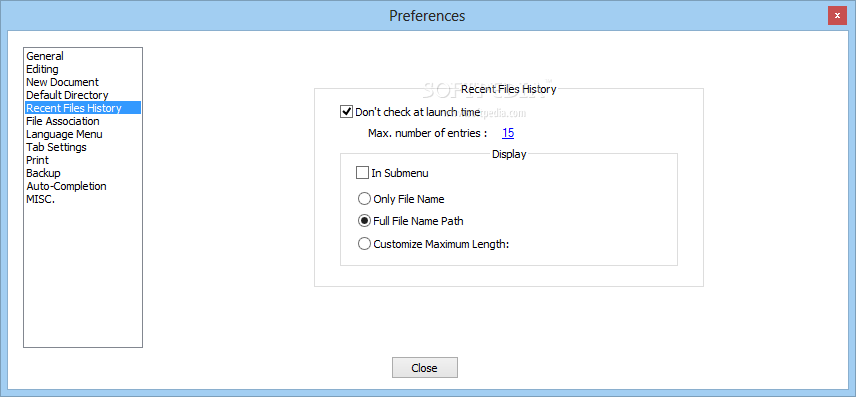Select Print preferences
This screenshot has height=397, width=856.
pos(82,160)
